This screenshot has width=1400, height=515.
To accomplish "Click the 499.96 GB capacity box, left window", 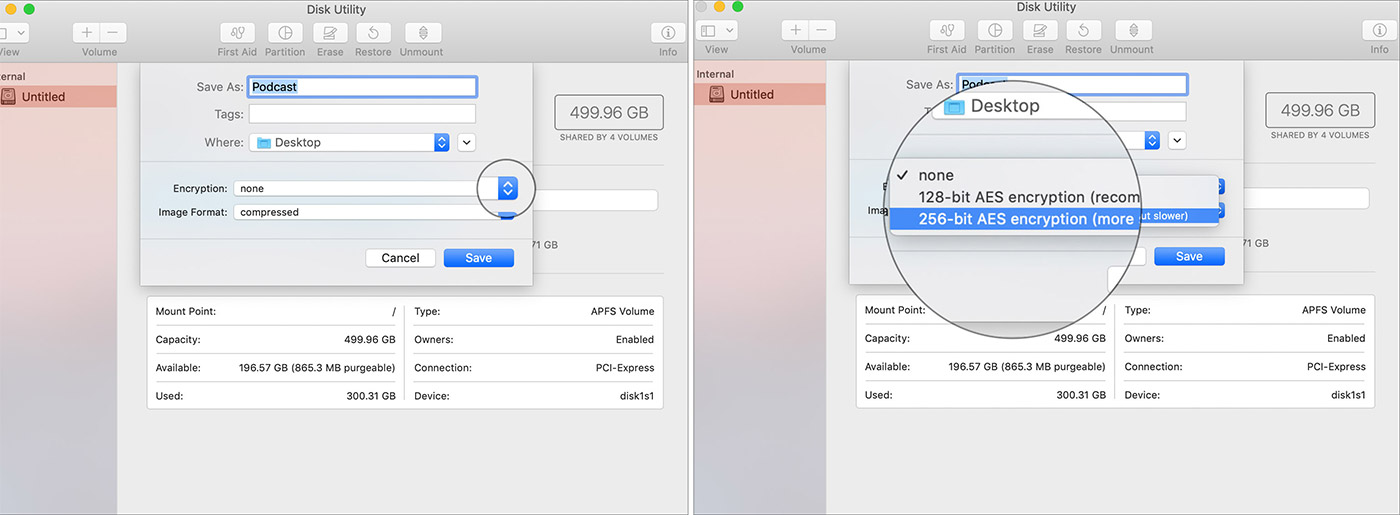I will click(609, 112).
